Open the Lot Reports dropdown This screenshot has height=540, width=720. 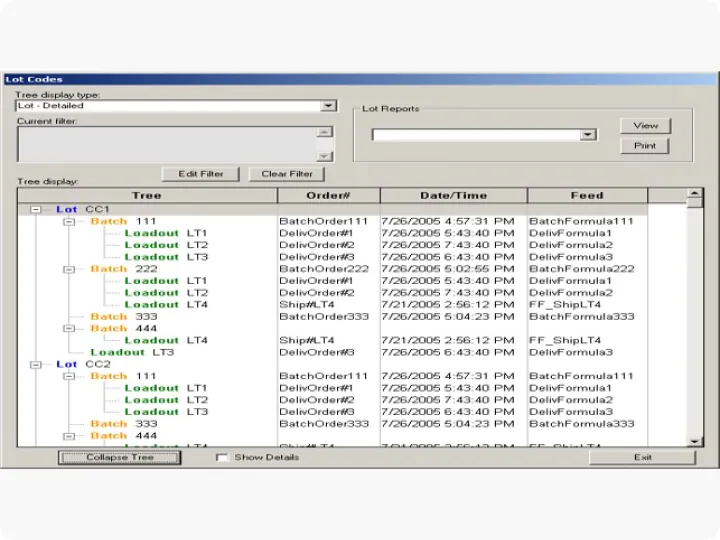point(588,135)
